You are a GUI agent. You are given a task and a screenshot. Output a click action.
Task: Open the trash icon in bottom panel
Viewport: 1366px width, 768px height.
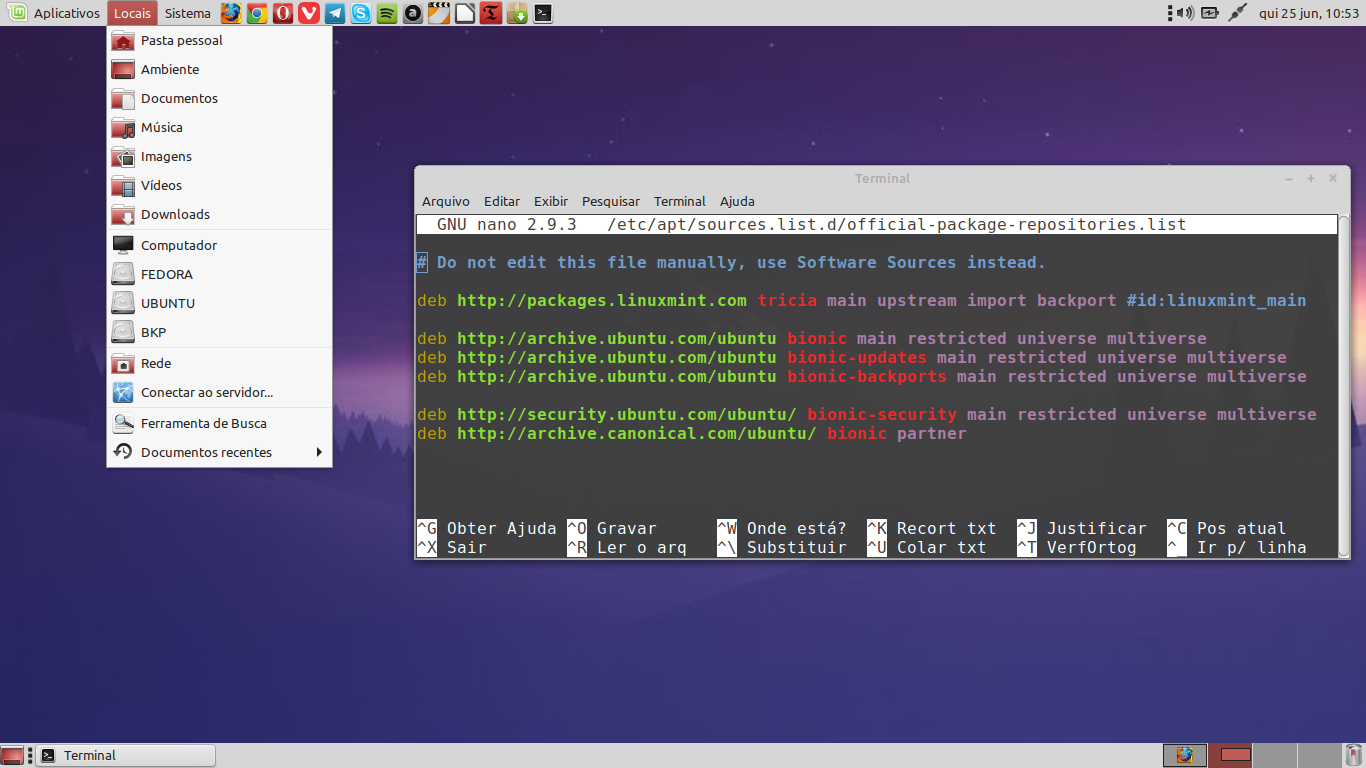(1353, 755)
